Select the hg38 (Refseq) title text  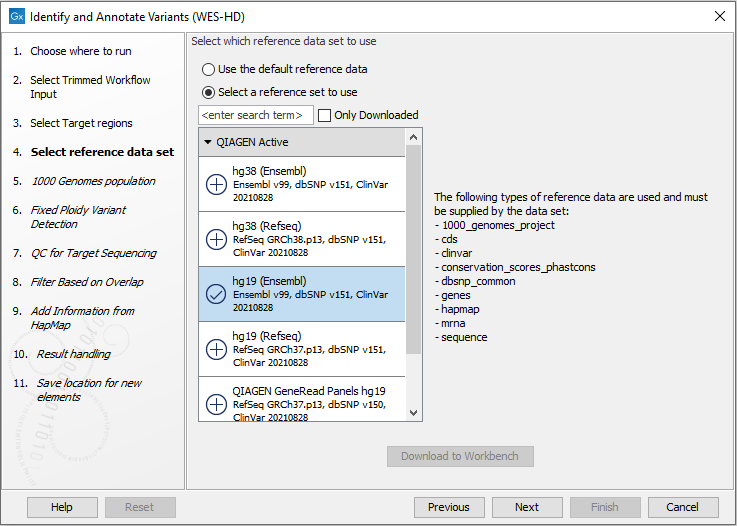(x=267, y=226)
